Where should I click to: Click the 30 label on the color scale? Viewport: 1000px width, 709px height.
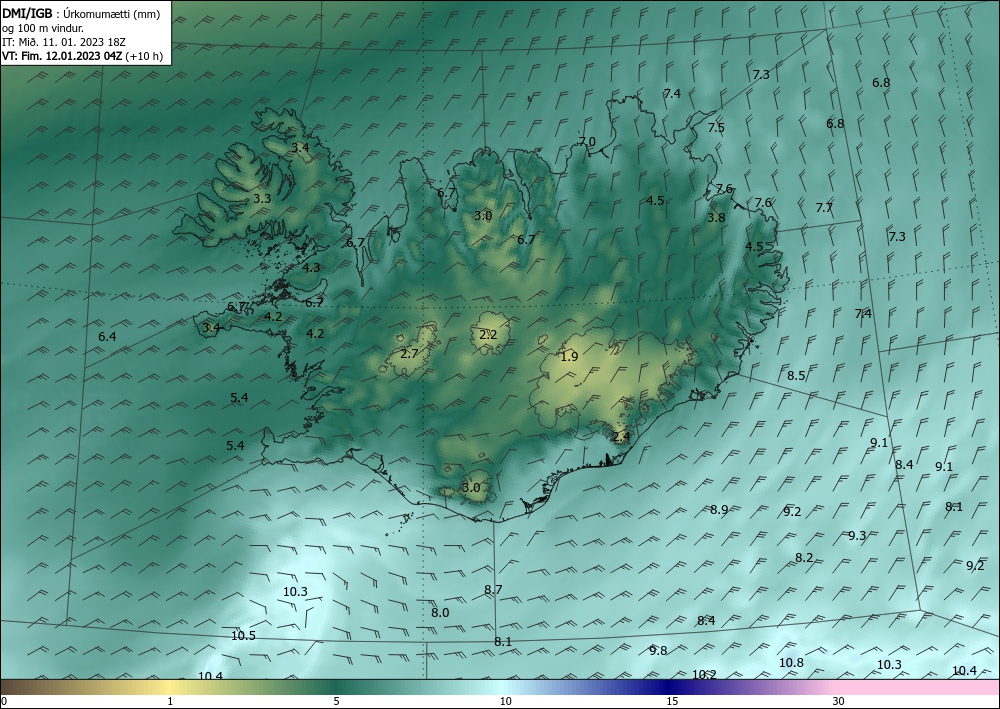coord(839,702)
